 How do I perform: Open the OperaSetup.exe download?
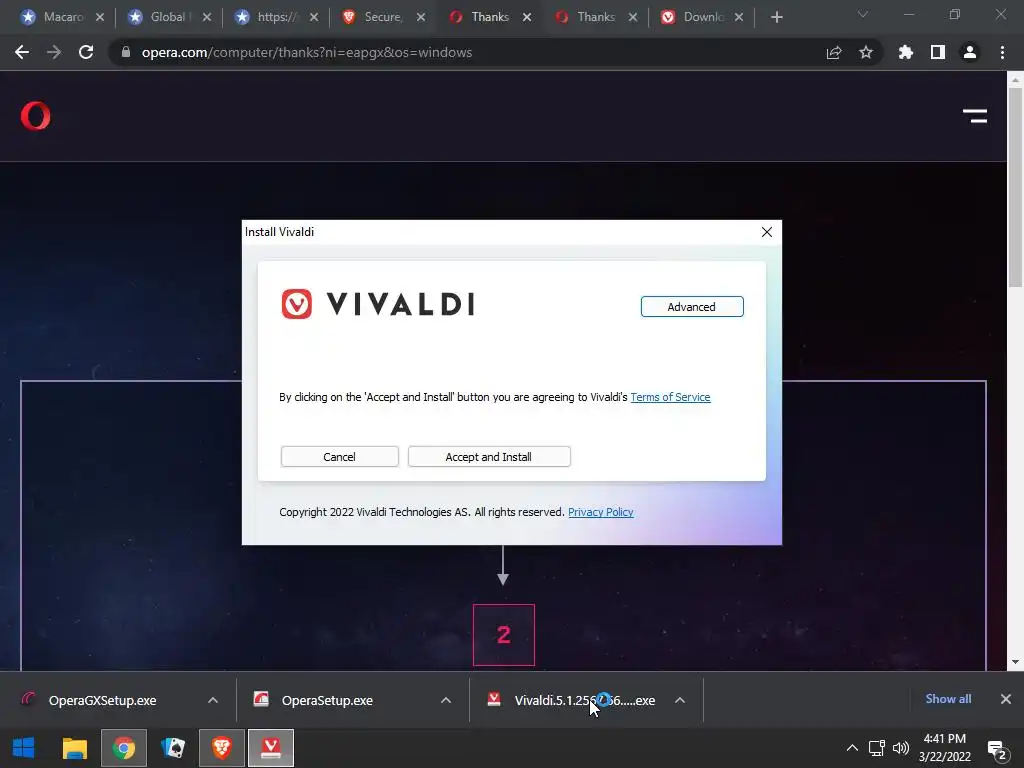313,700
